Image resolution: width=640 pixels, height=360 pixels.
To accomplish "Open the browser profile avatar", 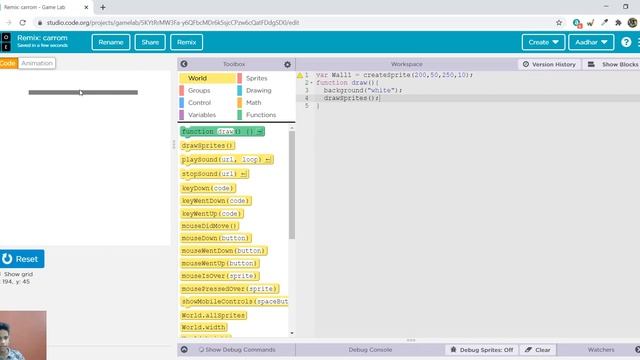I will (x=633, y=22).
